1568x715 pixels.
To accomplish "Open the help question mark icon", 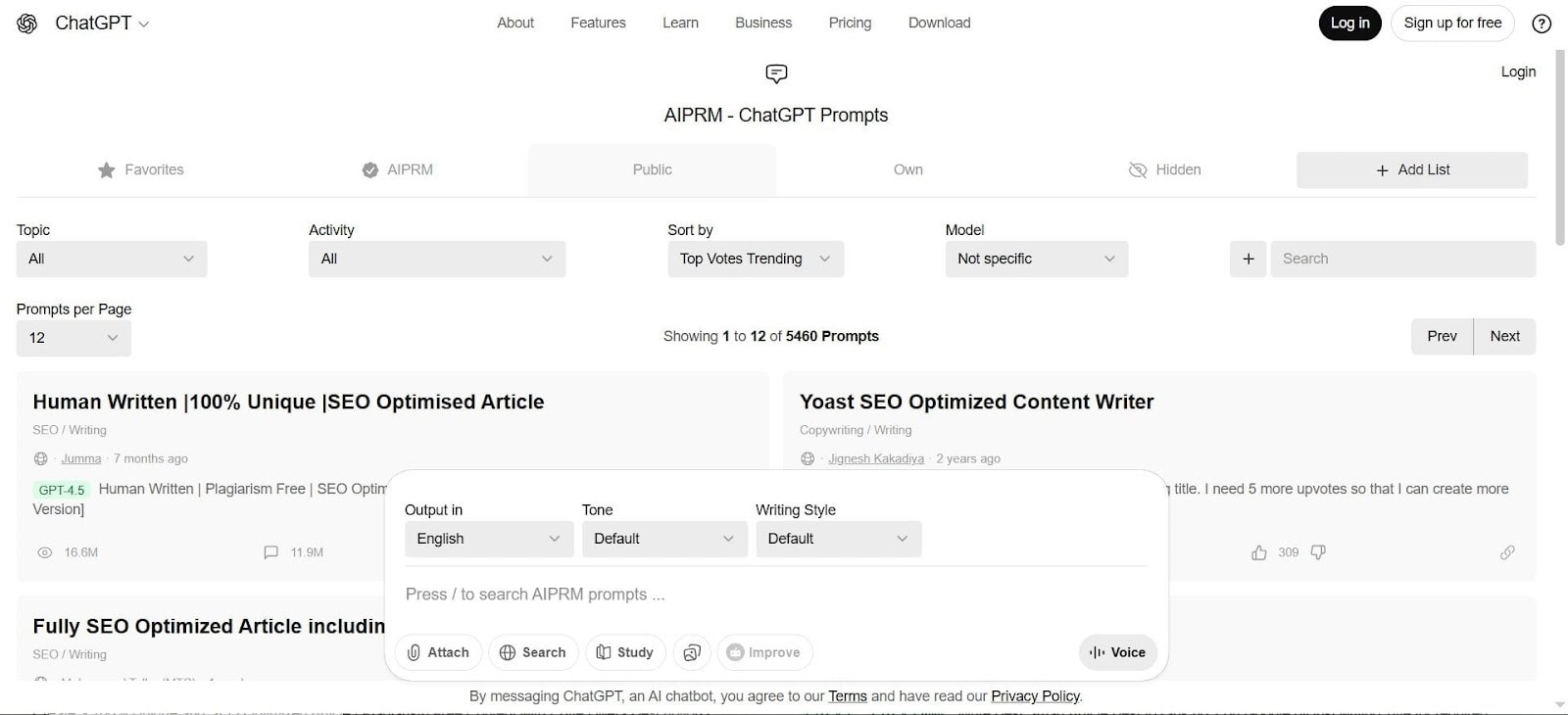I will [1542, 24].
